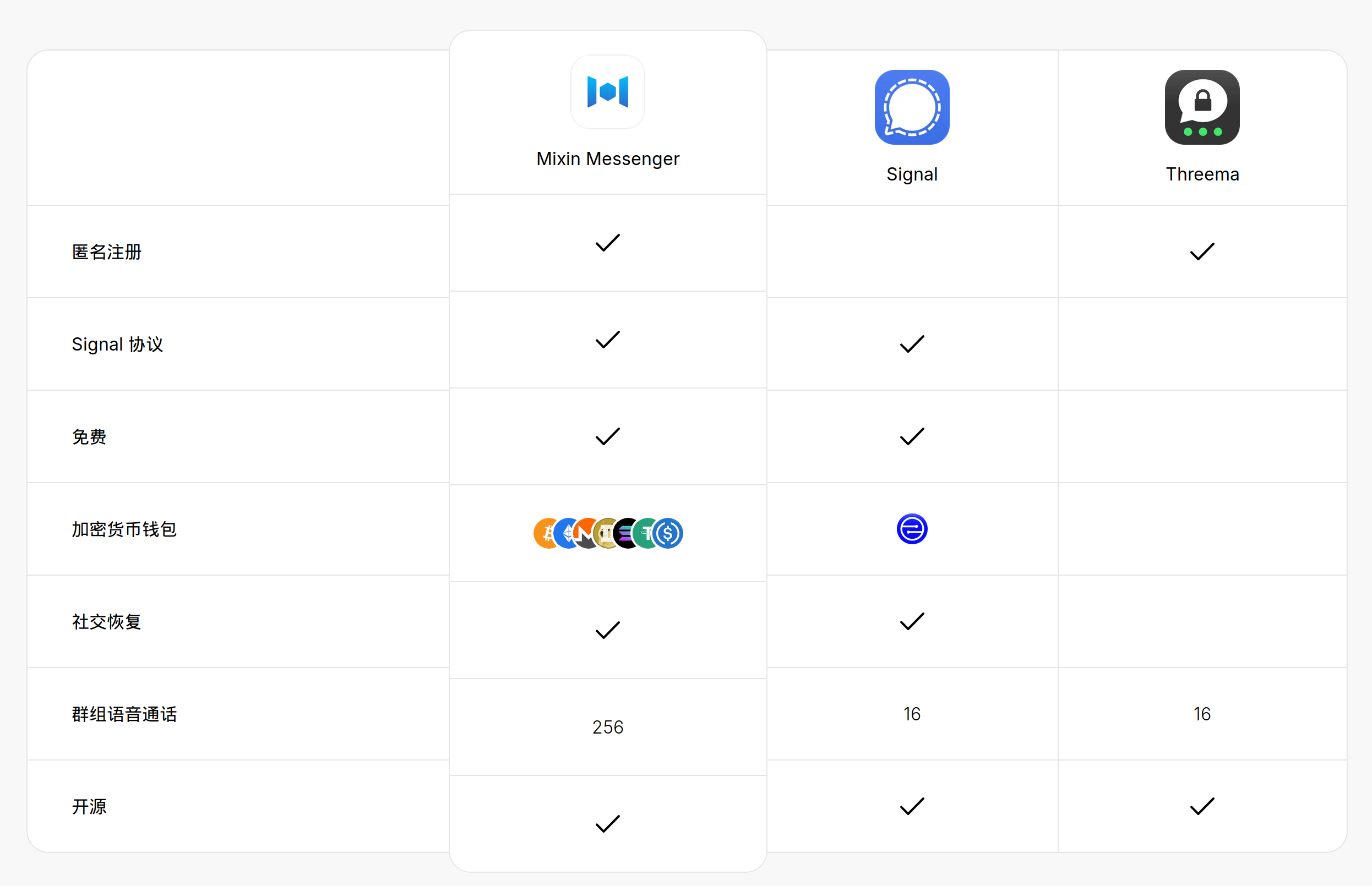1372x886 pixels.
Task: Click Signal's checkmark for 社交恢复
Action: point(912,621)
